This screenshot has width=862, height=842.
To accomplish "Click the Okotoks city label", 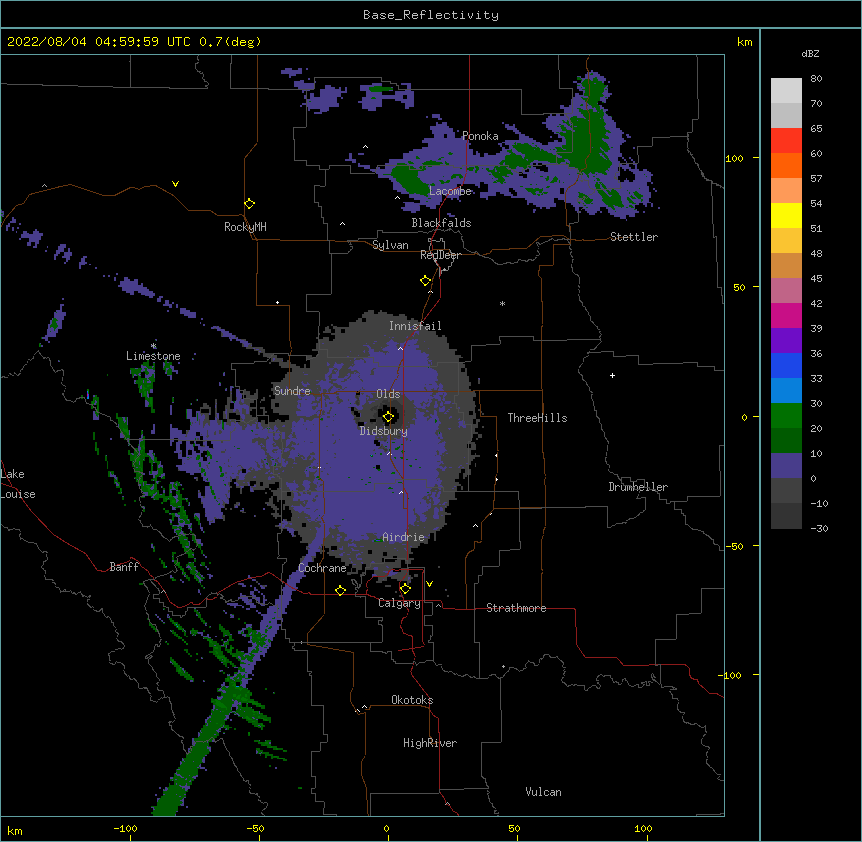I will 412,700.
